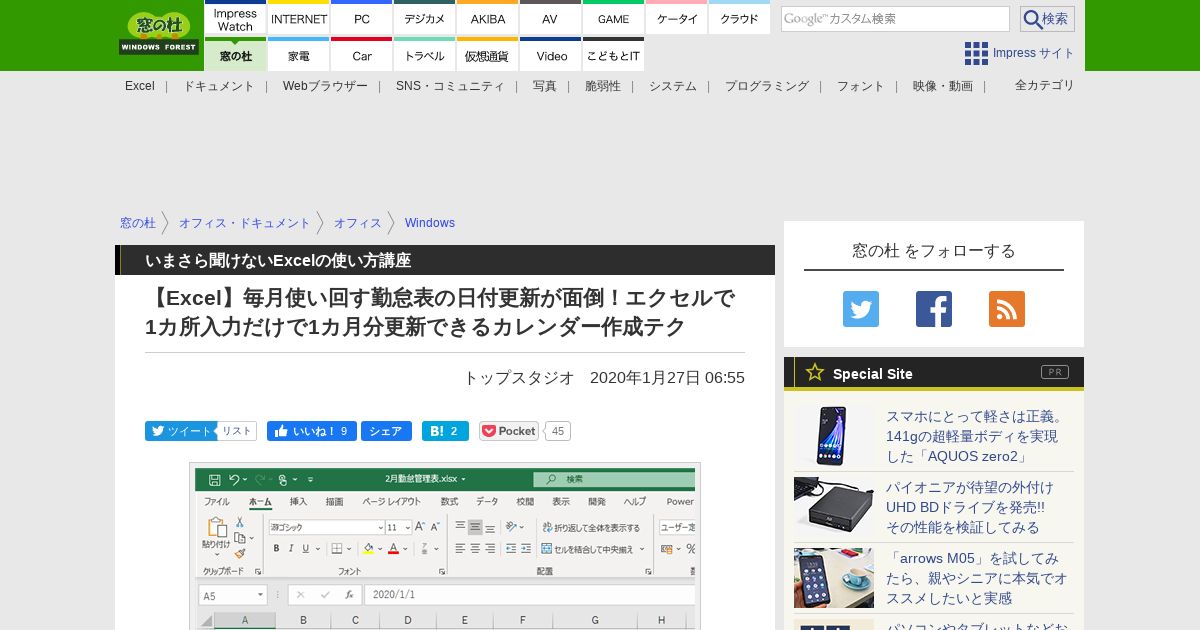Screen dimensions: 1200x630
Task: Click the 窓の杜 Windows Forest logo
Action: pos(159,34)
